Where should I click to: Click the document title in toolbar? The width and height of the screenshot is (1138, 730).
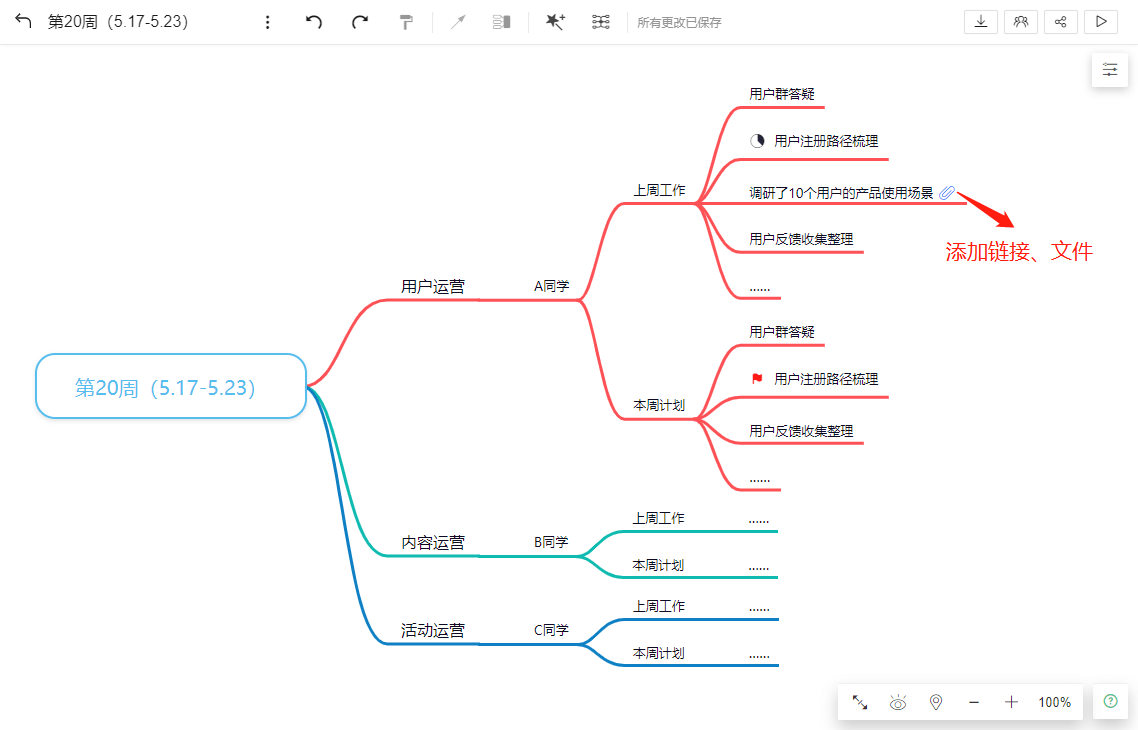pos(118,22)
